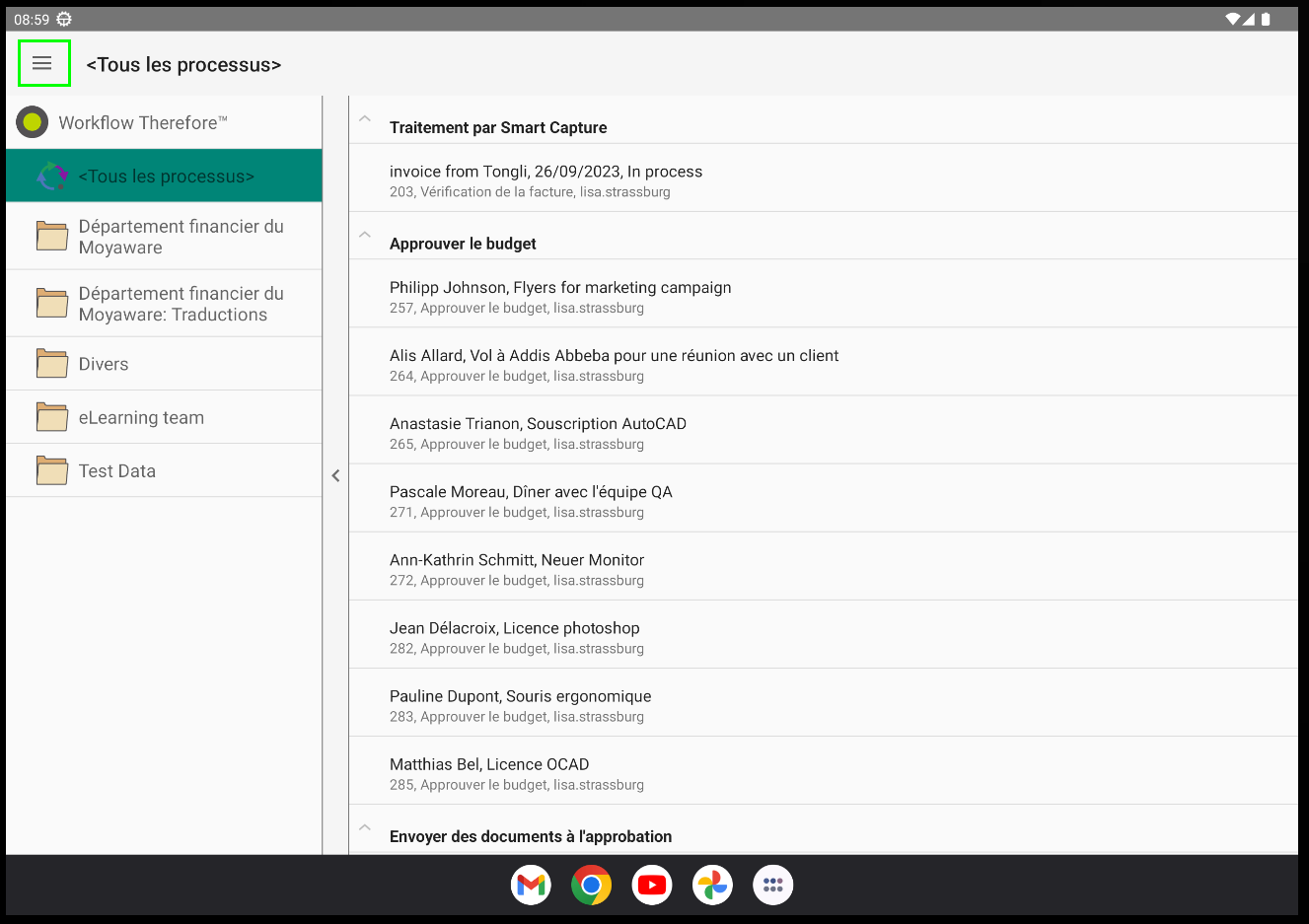Click the Test Data folder icon
Screen dimensions: 1309x924
[52, 470]
